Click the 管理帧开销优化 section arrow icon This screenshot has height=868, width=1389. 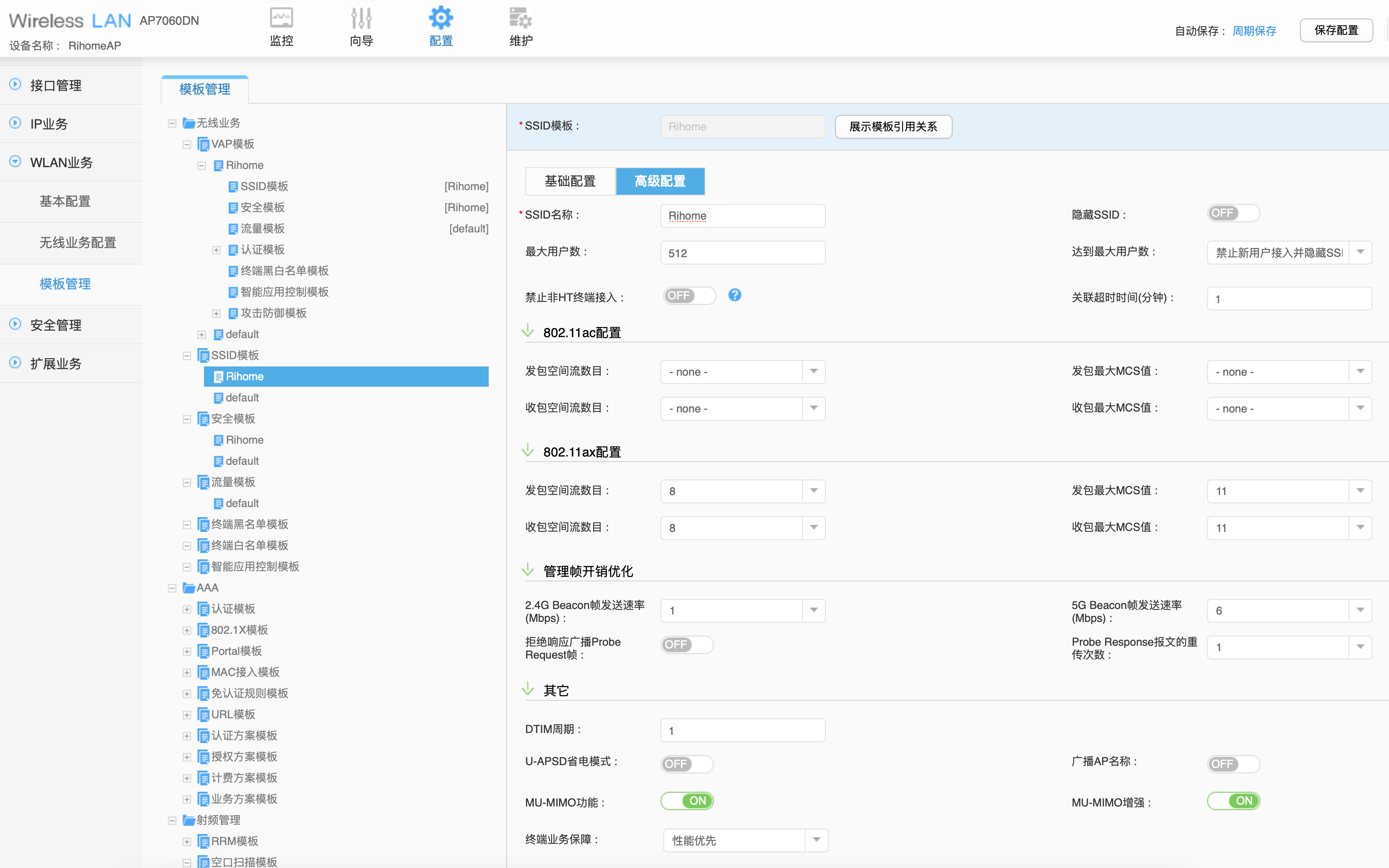click(528, 569)
